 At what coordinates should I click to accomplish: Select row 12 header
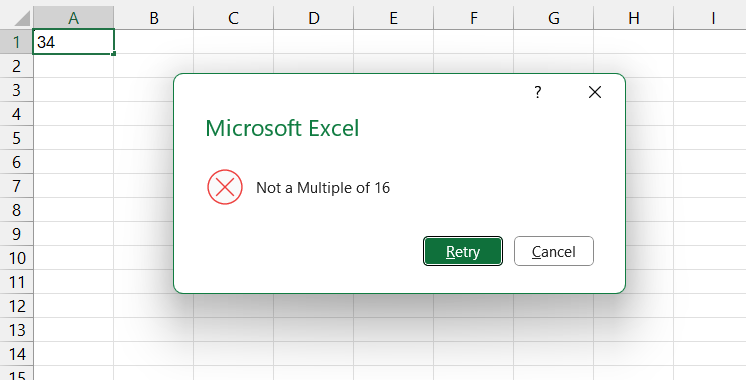click(17, 306)
